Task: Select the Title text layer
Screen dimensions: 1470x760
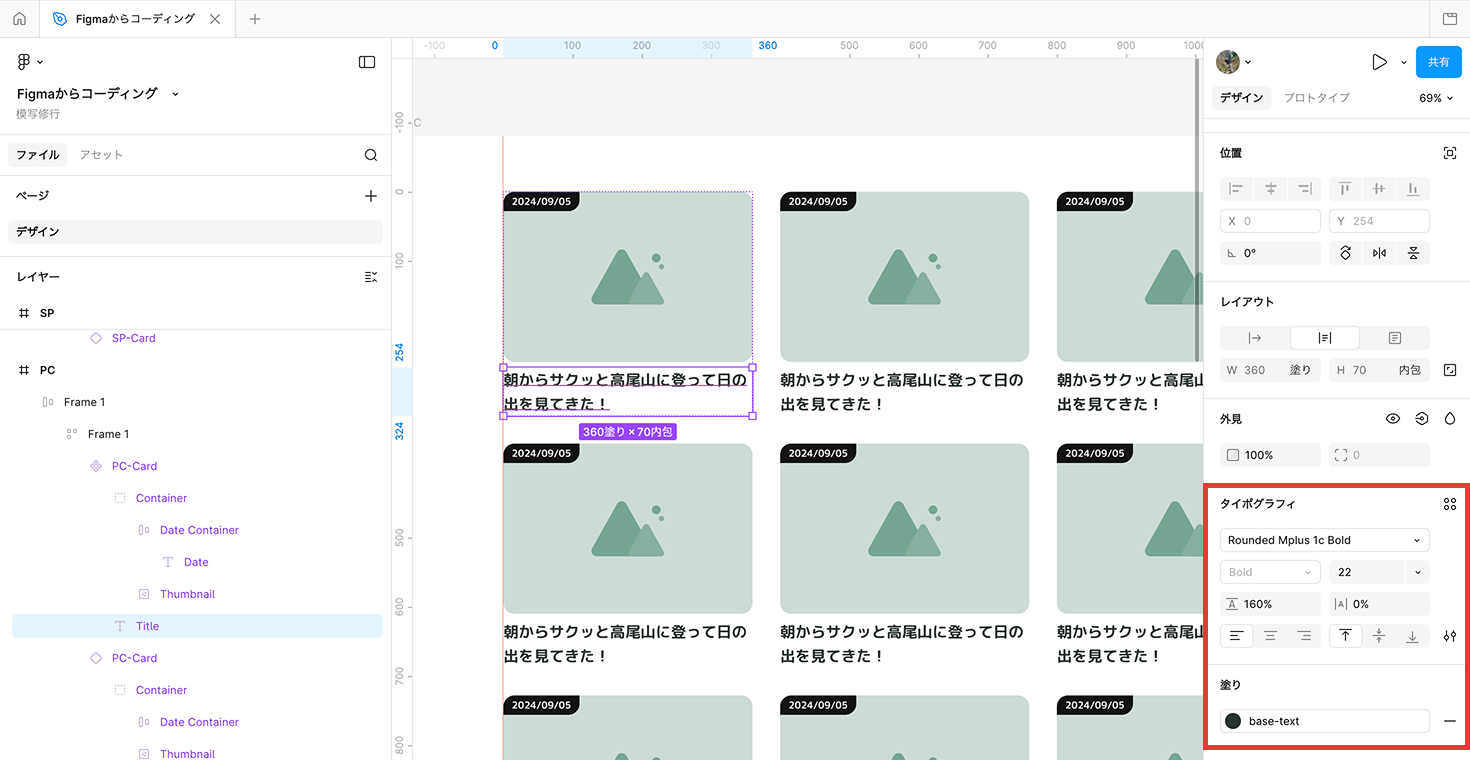Action: (196, 626)
